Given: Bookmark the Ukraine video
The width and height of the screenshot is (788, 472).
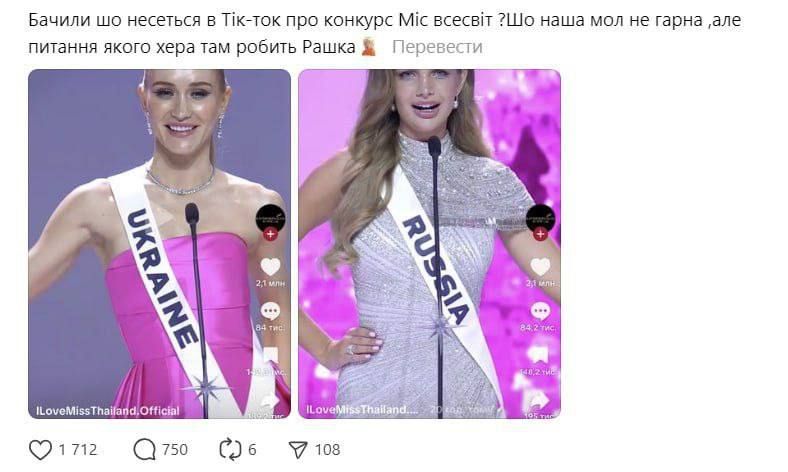Looking at the screenshot, I should [270, 355].
